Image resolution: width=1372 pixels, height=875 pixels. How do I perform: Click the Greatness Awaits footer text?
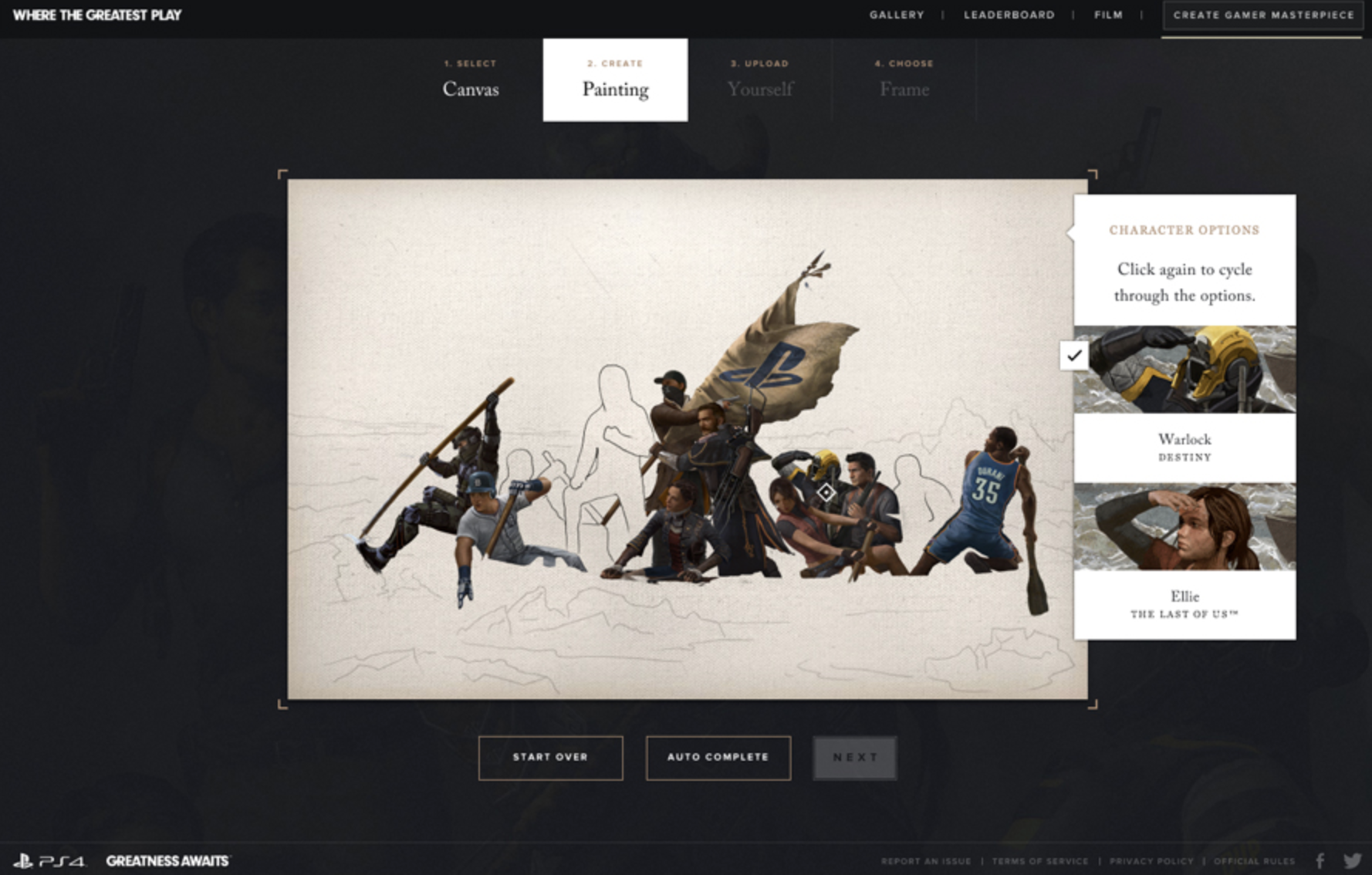(x=167, y=860)
